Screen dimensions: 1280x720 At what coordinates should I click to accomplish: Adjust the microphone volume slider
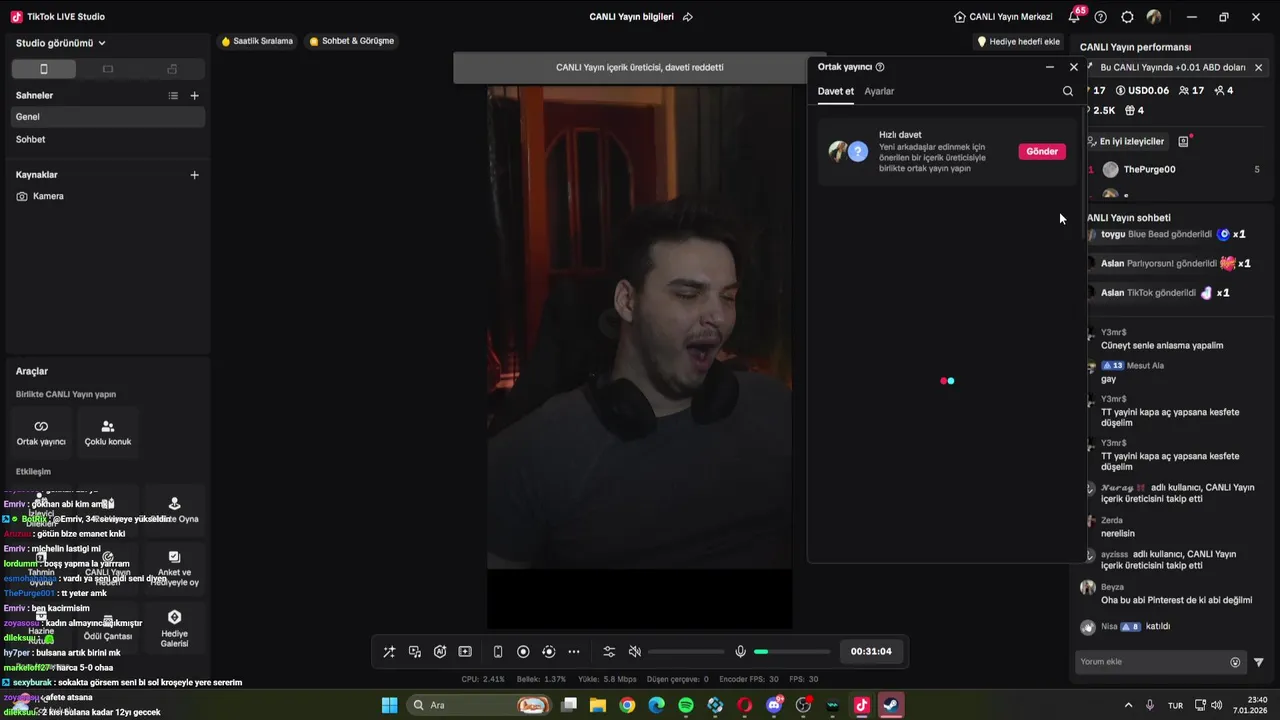792,652
